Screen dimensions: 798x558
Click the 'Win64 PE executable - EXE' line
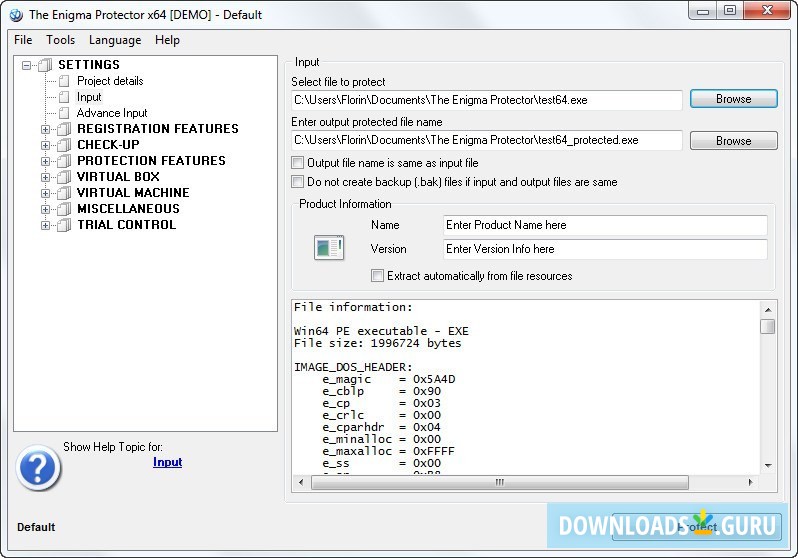(381, 331)
